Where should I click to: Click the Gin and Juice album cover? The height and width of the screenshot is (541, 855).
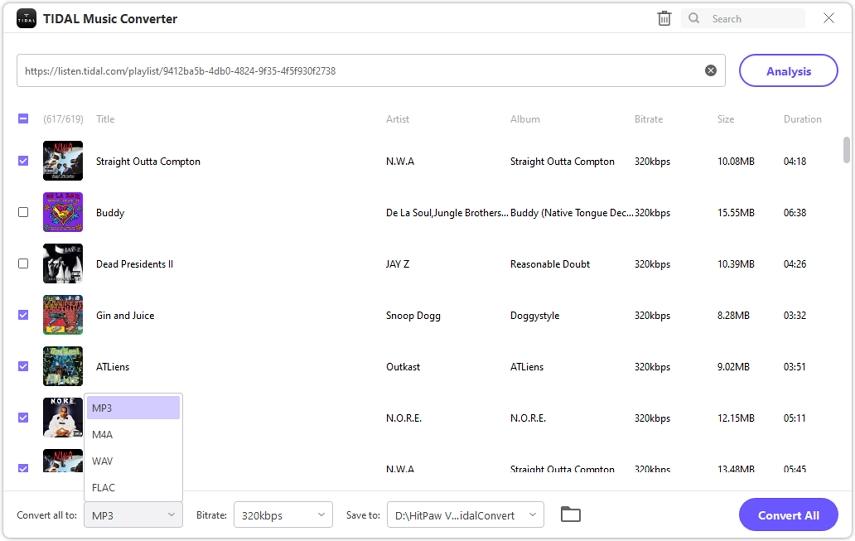click(63, 315)
